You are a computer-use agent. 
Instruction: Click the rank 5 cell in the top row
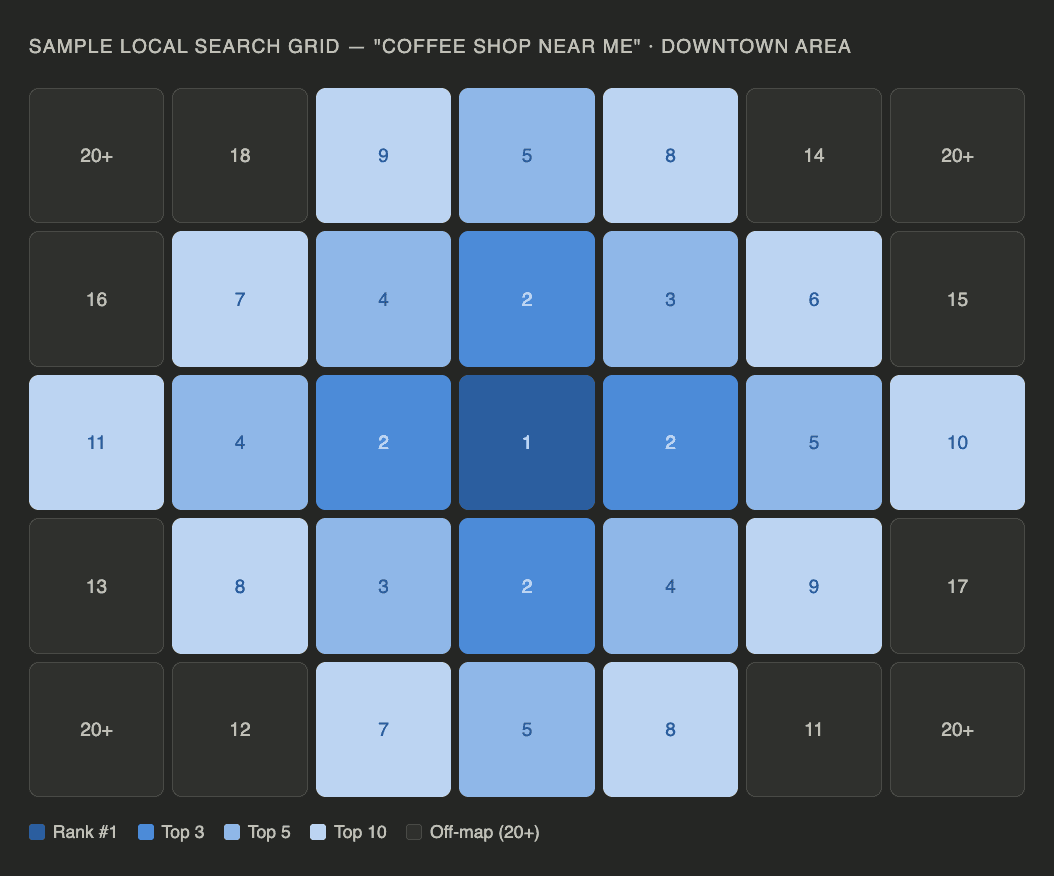point(527,155)
